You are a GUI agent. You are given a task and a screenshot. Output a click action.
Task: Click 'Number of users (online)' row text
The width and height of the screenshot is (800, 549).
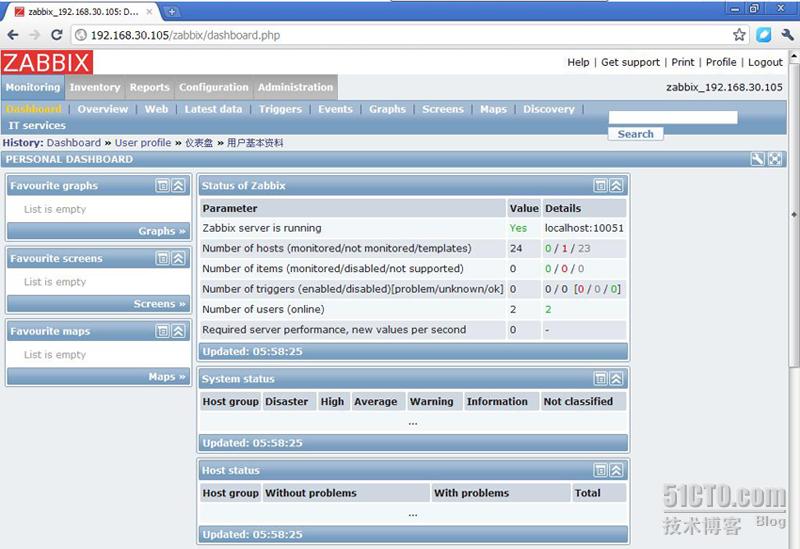tap(263, 309)
